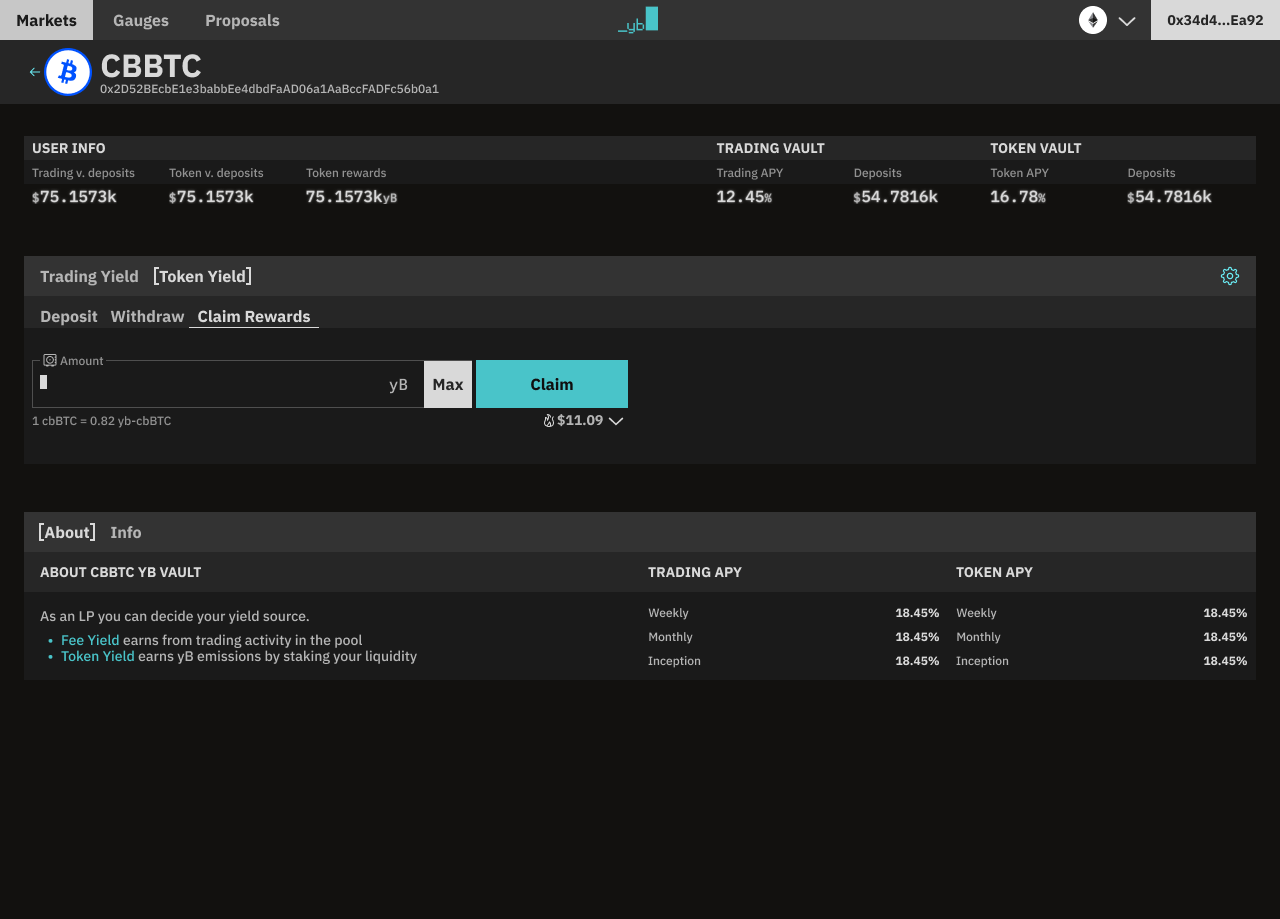Screen dimensions: 1280x919
Task: Open the Gauges page
Action: pyautogui.click(x=141, y=20)
